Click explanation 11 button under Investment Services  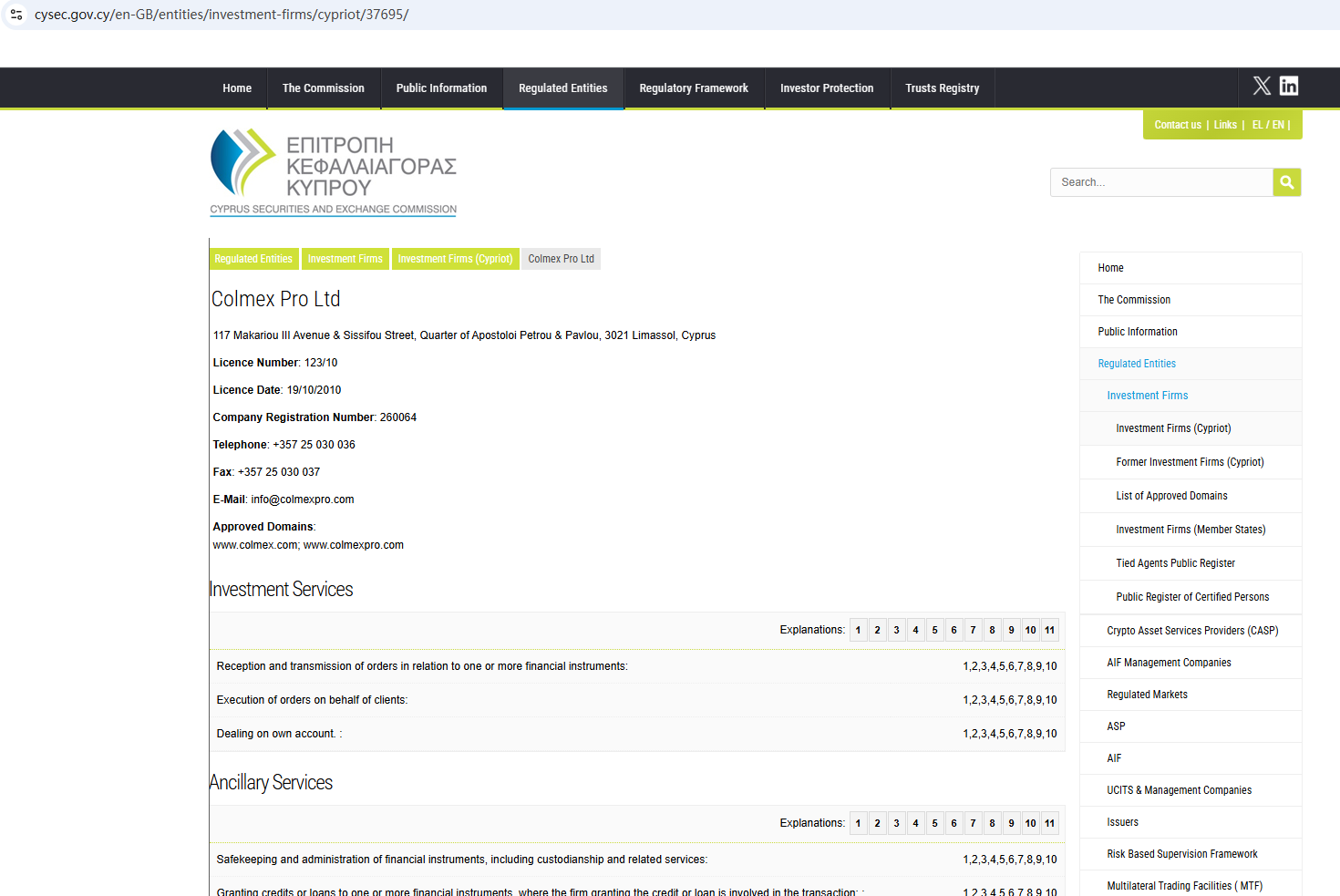coord(1049,630)
